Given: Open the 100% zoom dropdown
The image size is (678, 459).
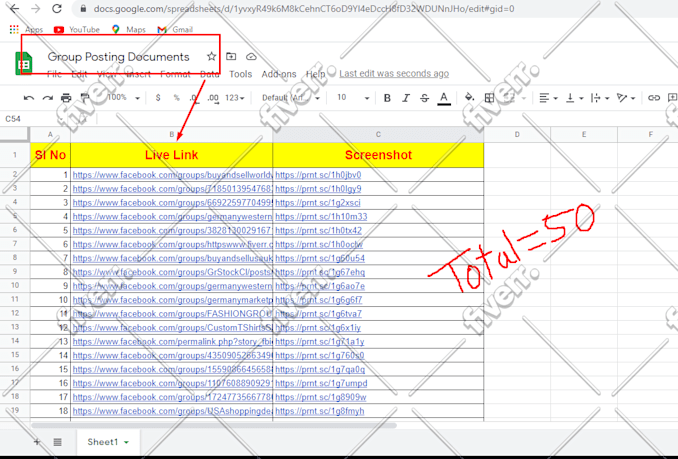Looking at the screenshot, I should [123, 98].
